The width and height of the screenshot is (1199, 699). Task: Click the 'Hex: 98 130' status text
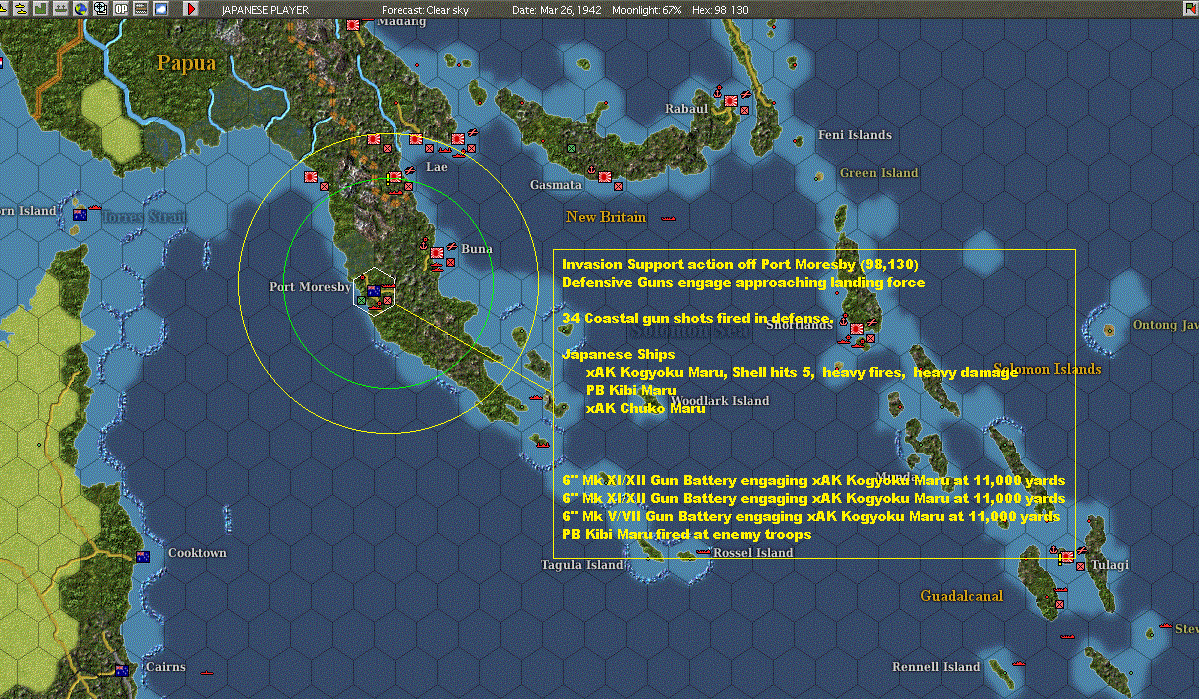720,10
